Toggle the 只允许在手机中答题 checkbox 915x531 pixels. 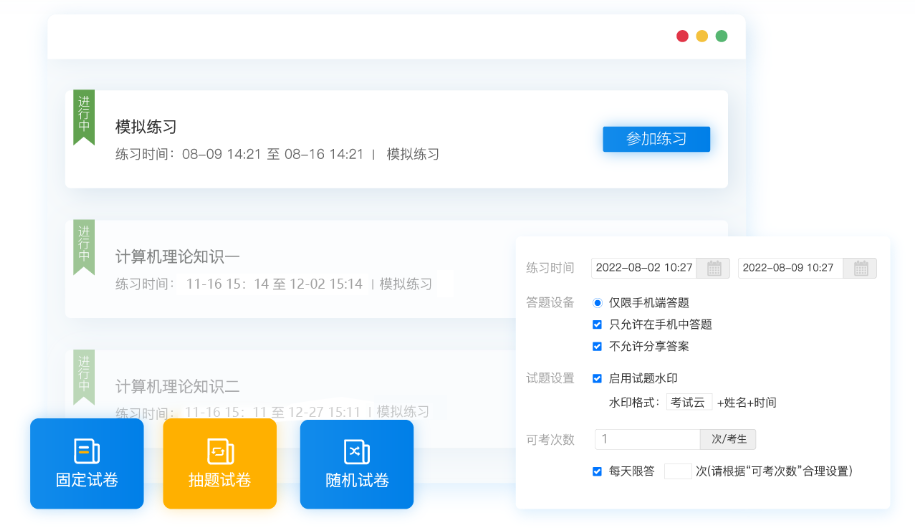point(598,324)
